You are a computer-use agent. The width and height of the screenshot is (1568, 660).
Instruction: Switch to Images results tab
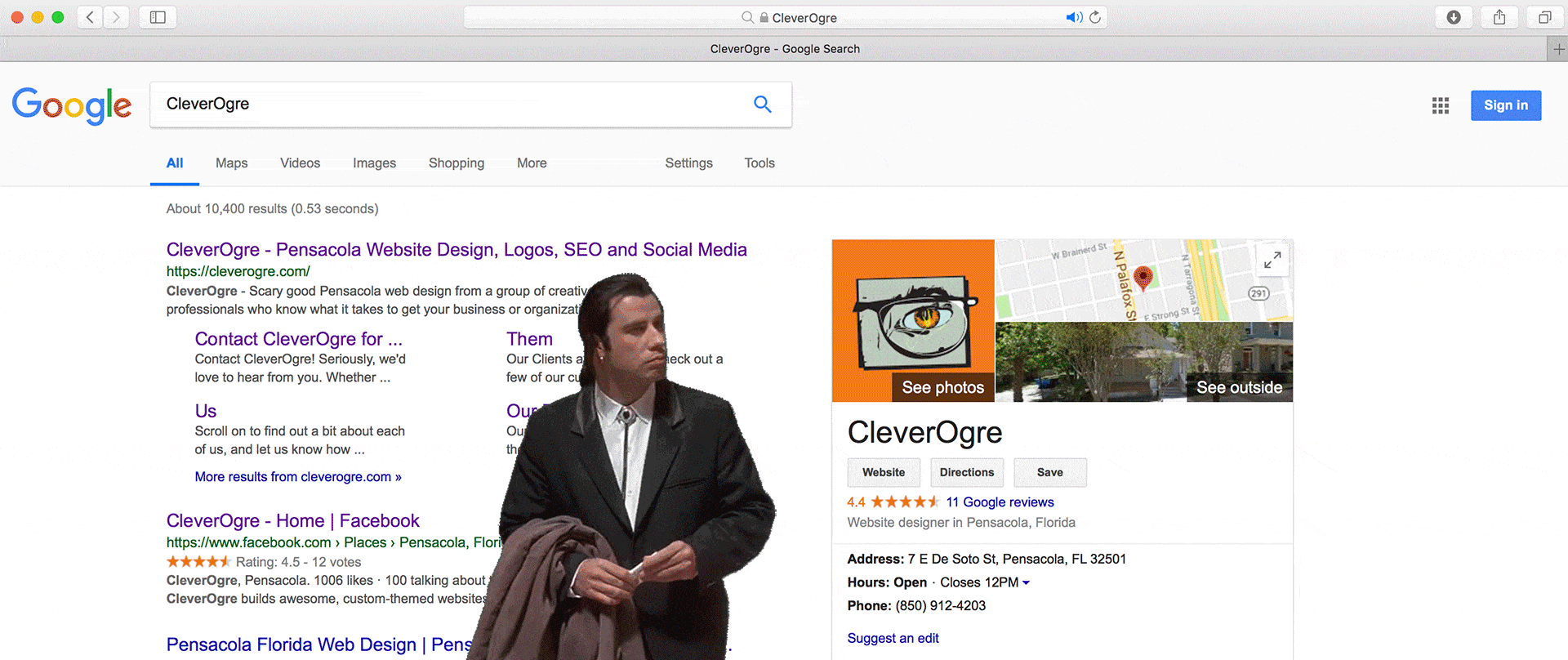click(375, 163)
